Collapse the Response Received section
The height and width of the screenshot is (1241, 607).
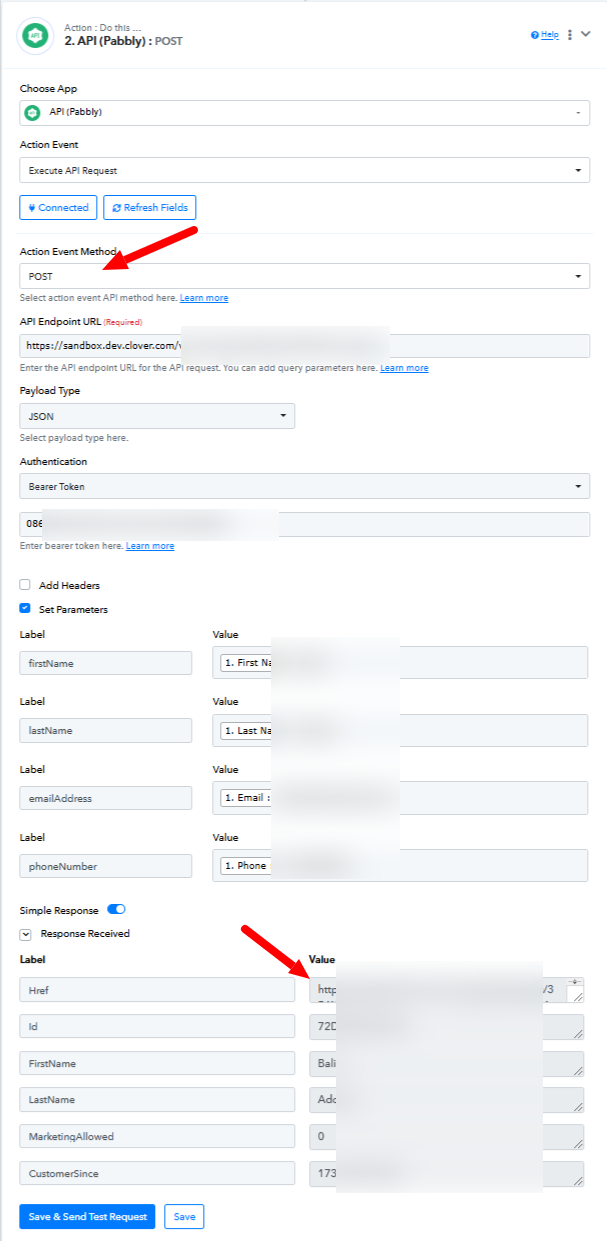(25, 934)
